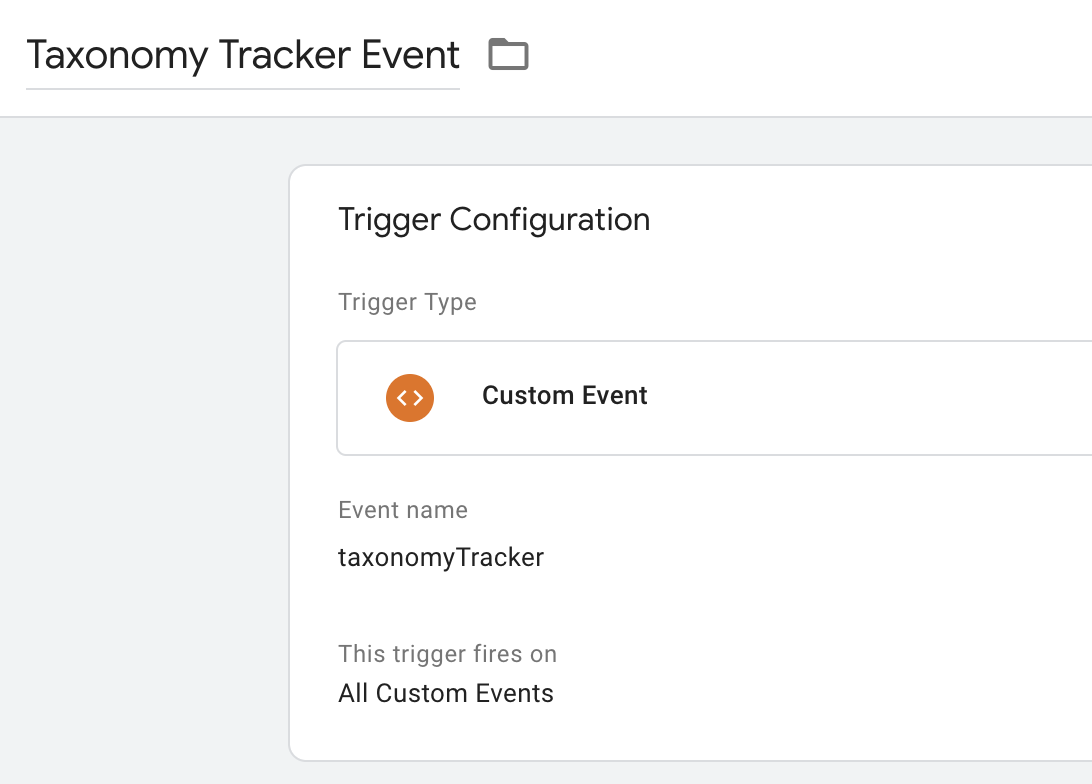Click the word Event in the trigger title
The height and width of the screenshot is (784, 1092).
[411, 55]
